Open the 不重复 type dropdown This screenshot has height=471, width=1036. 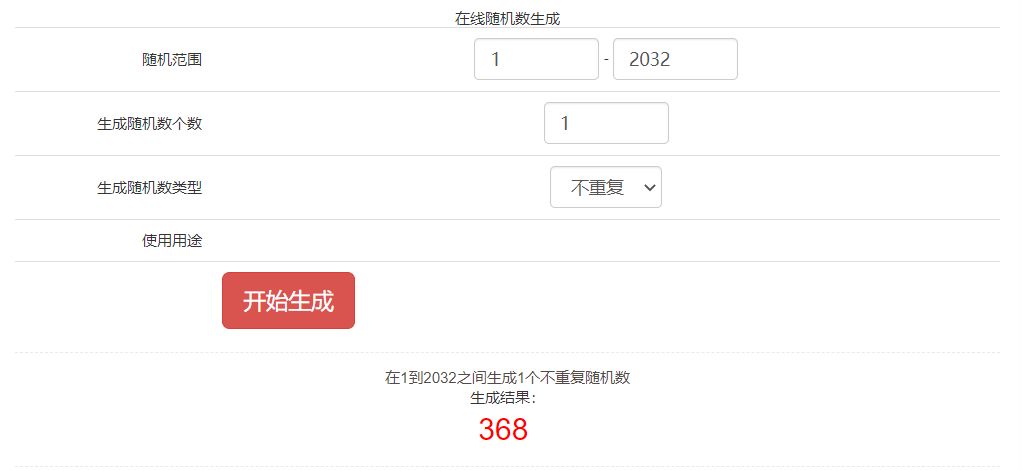click(606, 187)
